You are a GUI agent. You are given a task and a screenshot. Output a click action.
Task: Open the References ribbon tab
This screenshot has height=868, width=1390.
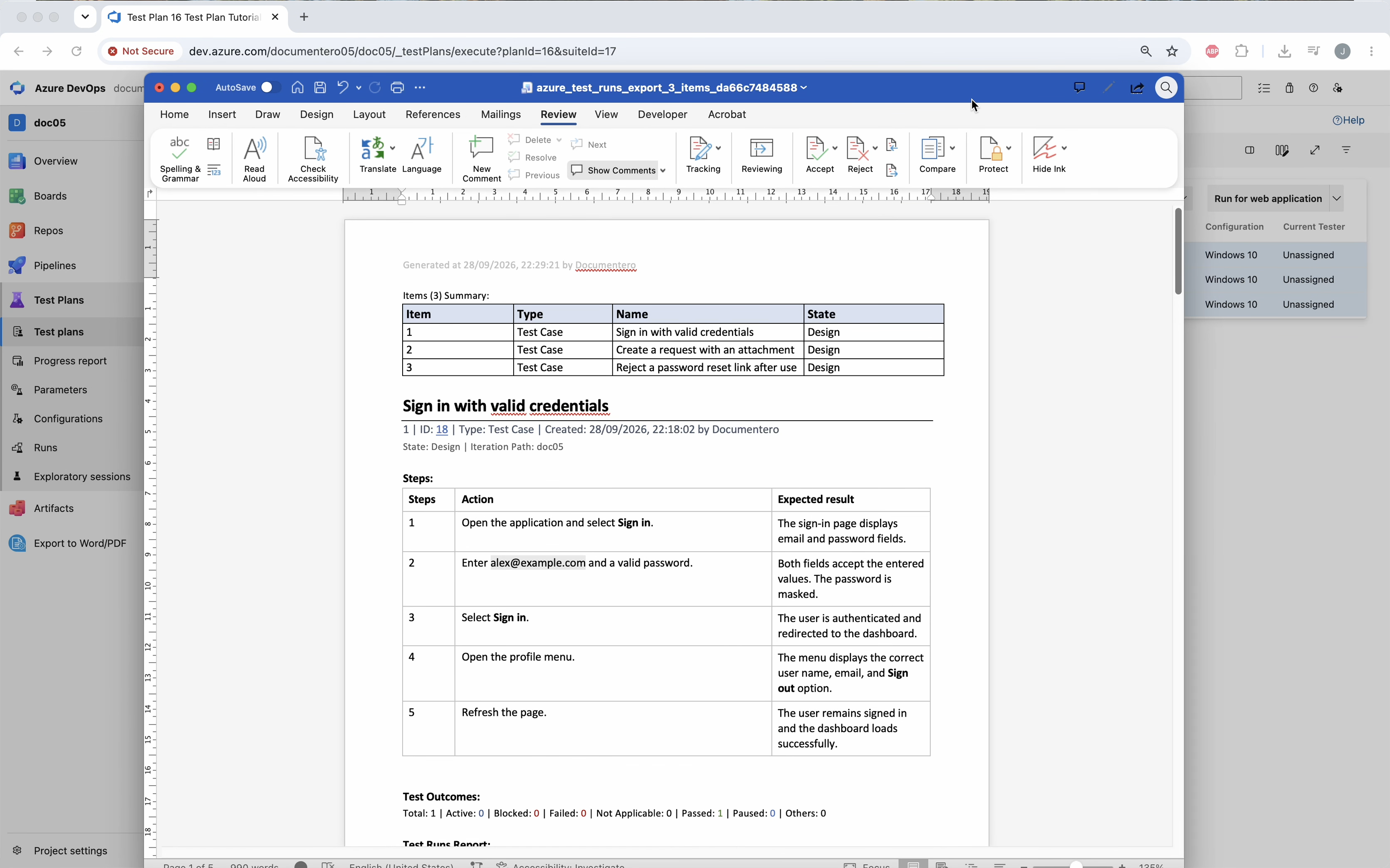[x=433, y=114]
